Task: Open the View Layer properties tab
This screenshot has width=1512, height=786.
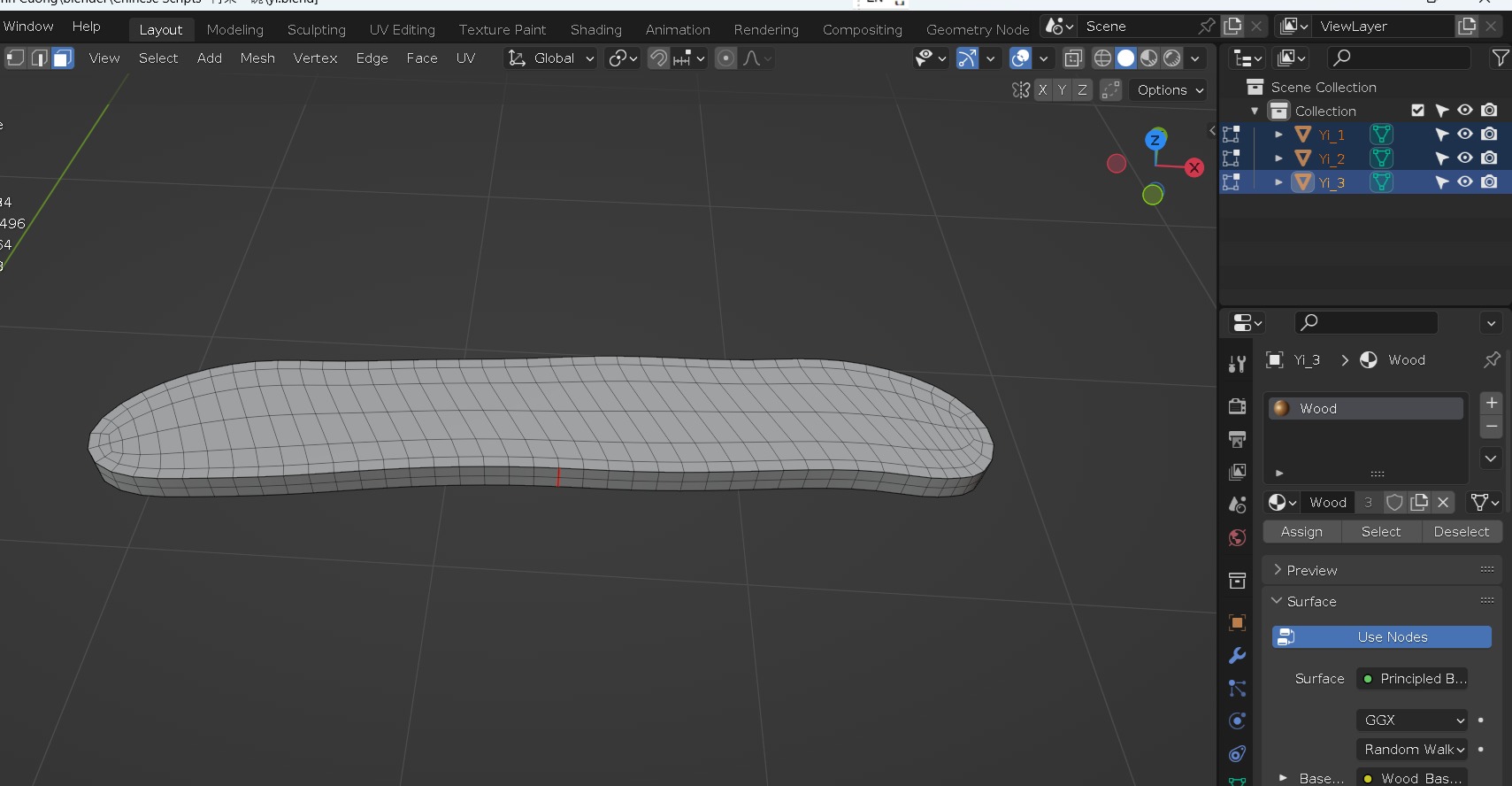Action: point(1238,472)
